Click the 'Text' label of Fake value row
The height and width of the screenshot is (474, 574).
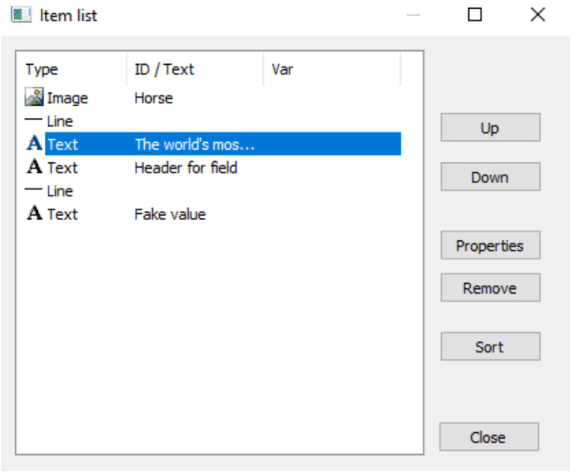tap(63, 214)
